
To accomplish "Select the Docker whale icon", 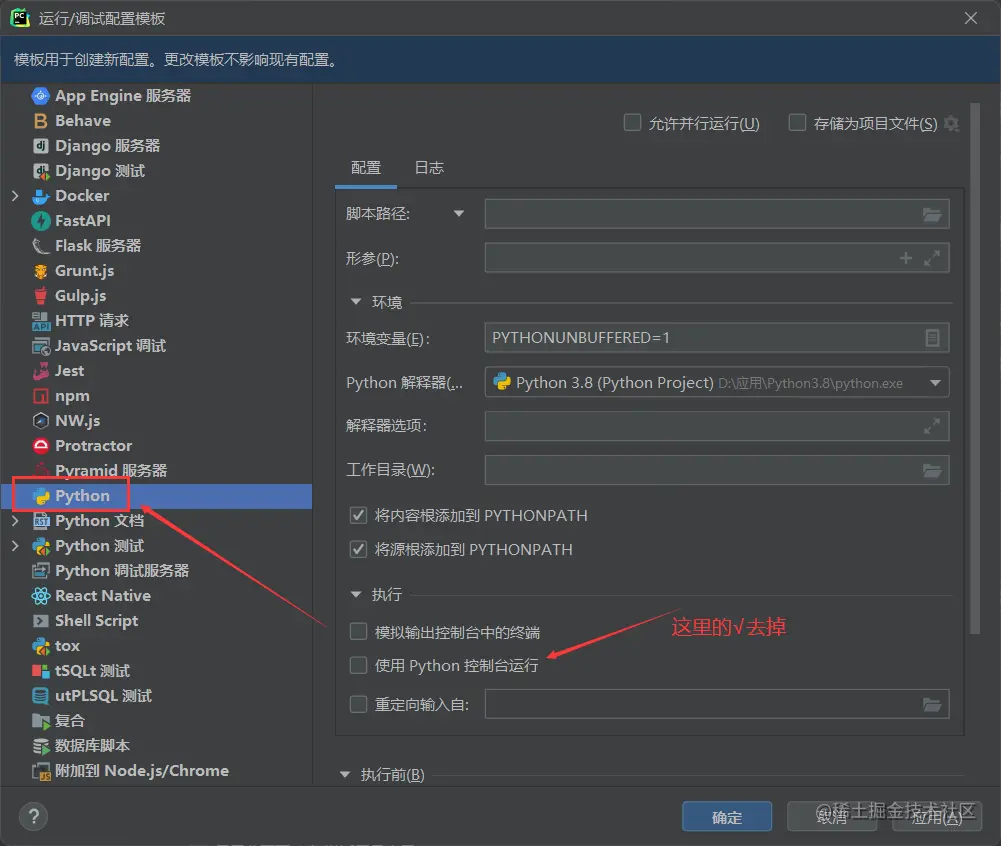I will (x=40, y=195).
